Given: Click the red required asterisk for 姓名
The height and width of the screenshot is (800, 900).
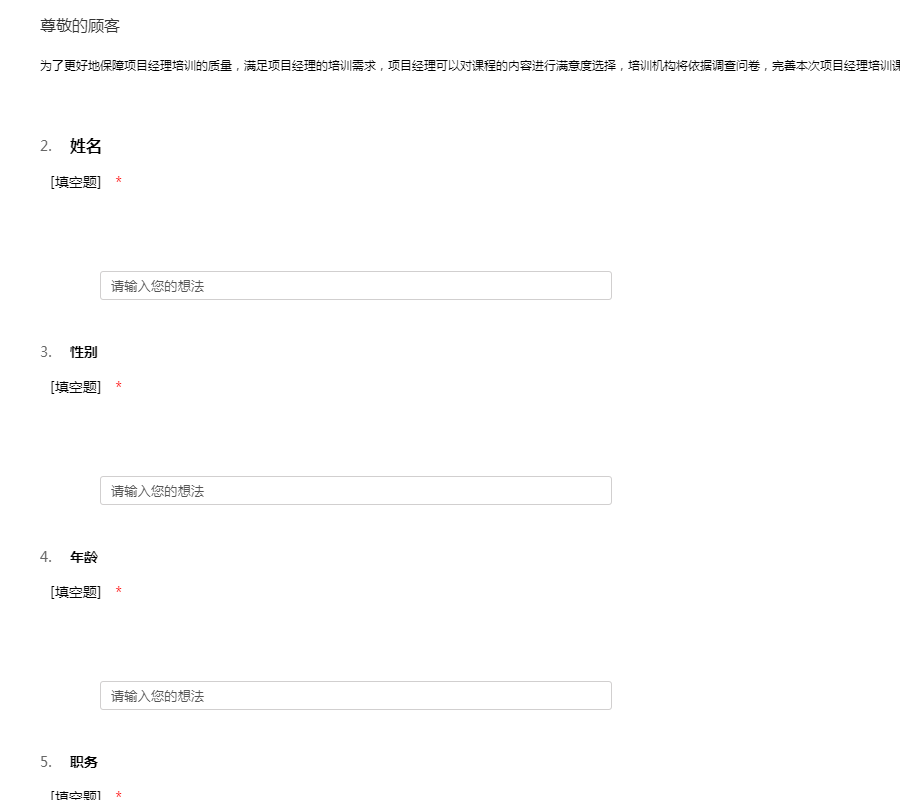Looking at the screenshot, I should 119,182.
